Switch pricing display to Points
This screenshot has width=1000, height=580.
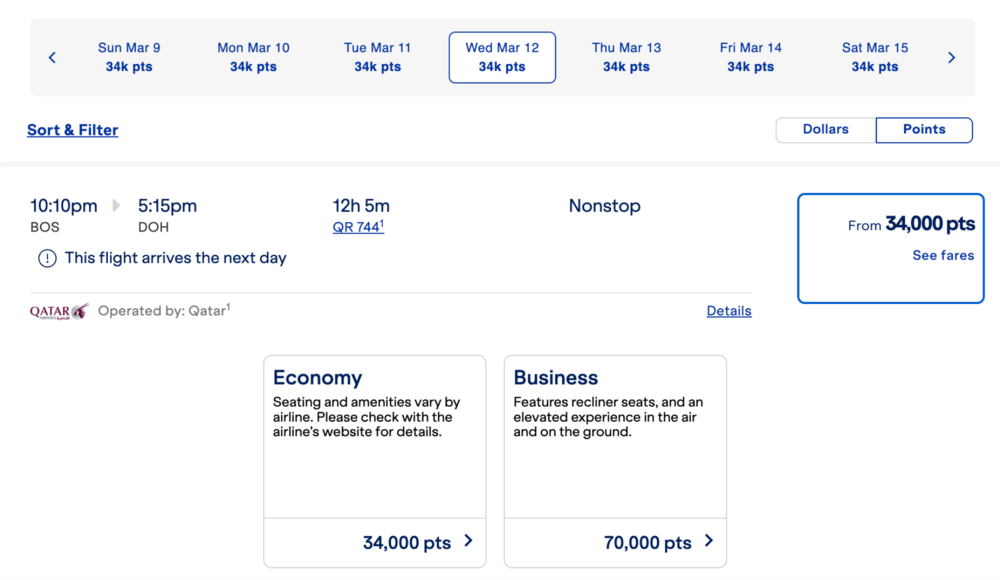923,130
